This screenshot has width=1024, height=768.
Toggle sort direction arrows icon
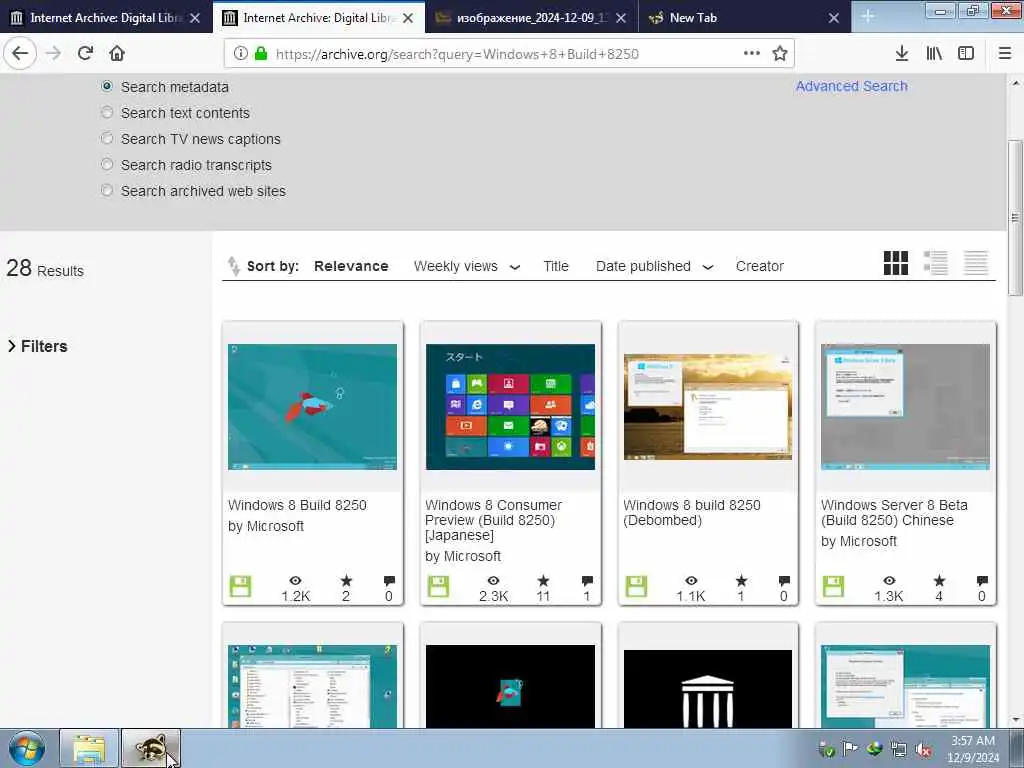click(233, 266)
